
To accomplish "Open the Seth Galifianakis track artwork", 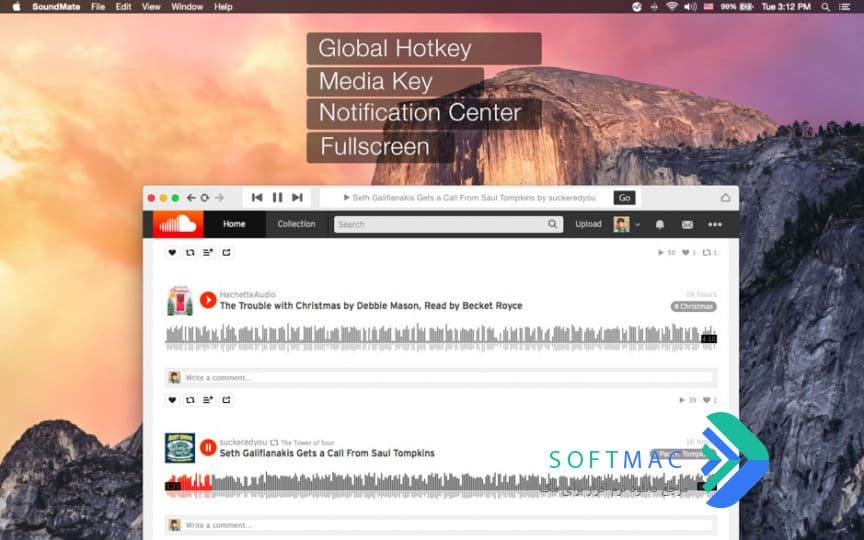I will (180, 448).
